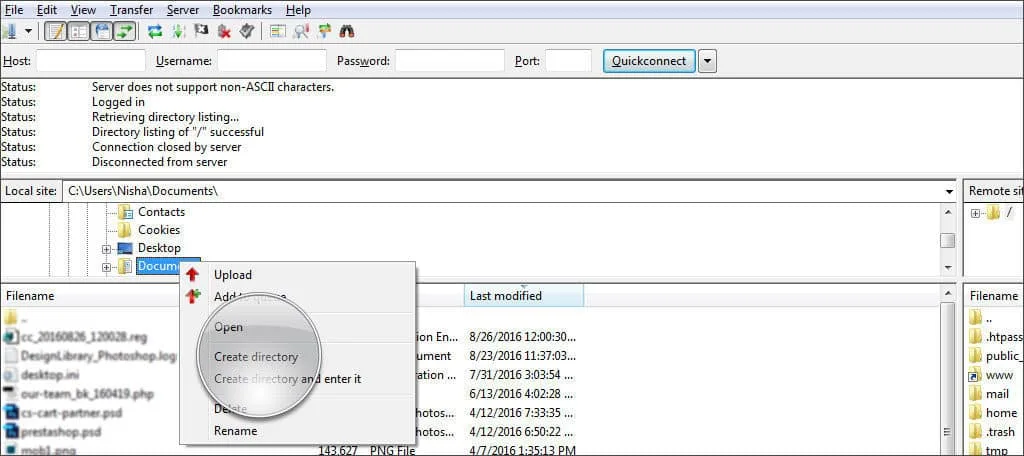Click the process transfer queue icon
Viewport: 1024px width, 456px height.
[178, 31]
